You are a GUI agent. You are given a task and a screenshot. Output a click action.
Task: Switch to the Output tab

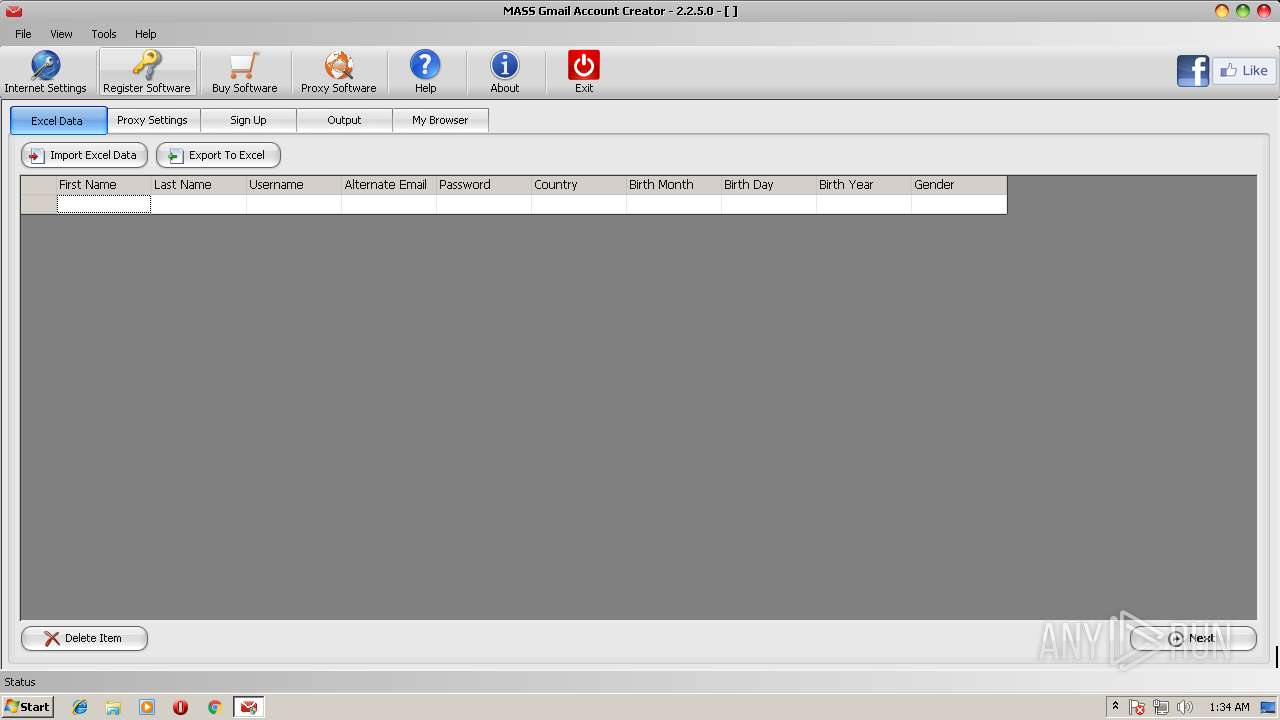pyautogui.click(x=344, y=120)
